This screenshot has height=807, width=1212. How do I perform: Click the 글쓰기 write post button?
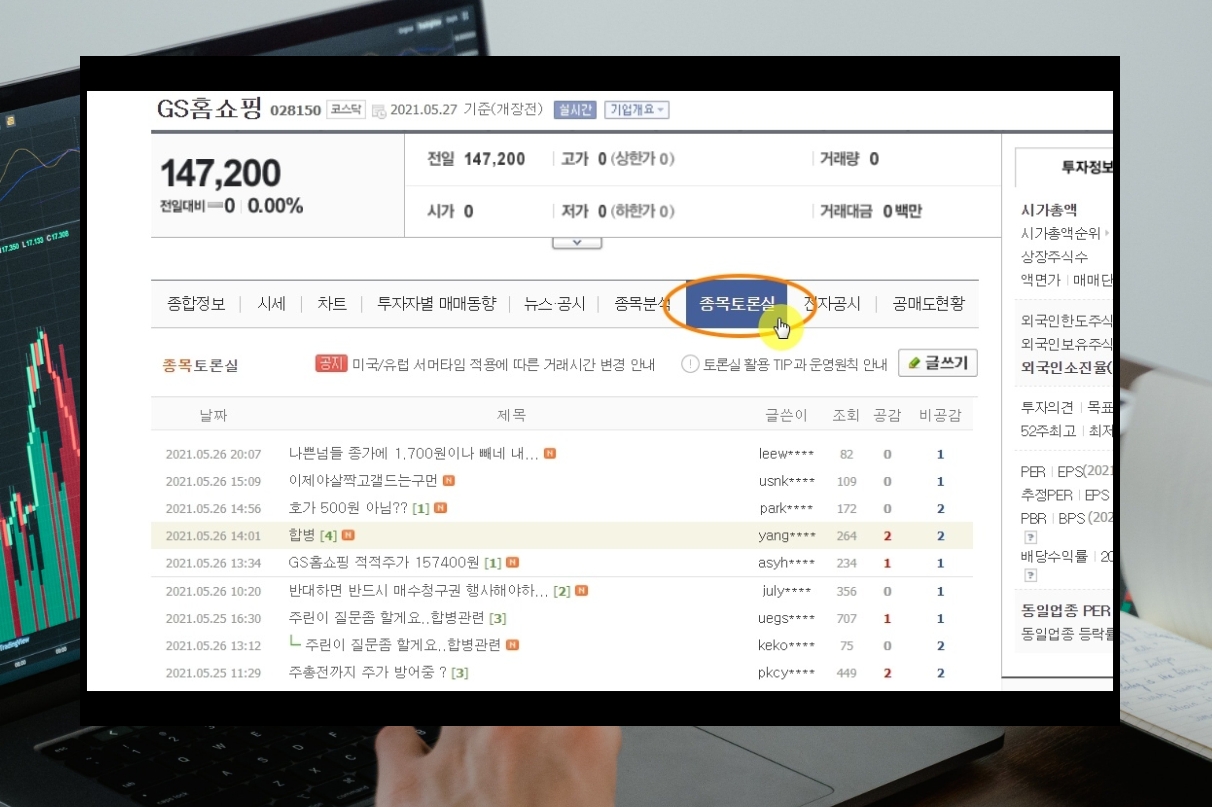[938, 363]
